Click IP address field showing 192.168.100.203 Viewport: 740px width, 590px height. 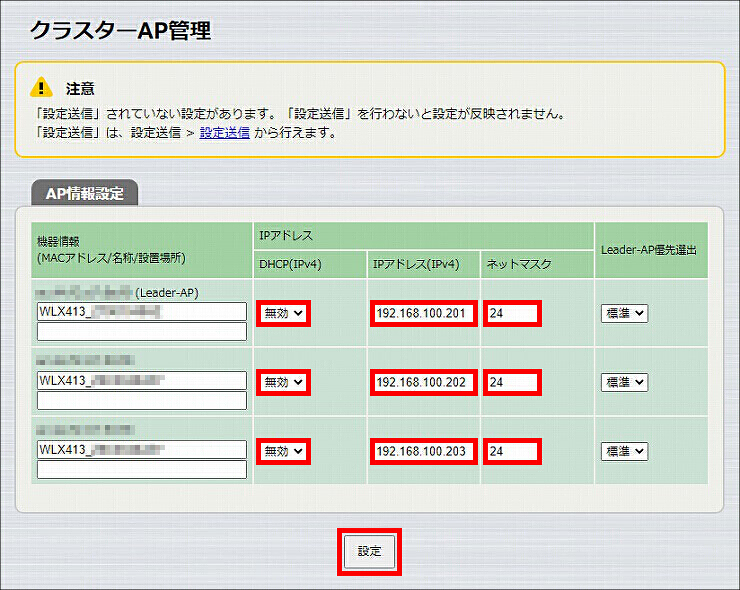pyautogui.click(x=424, y=451)
